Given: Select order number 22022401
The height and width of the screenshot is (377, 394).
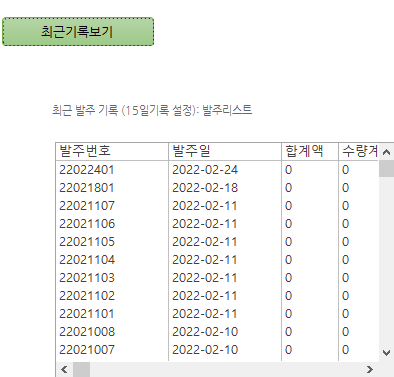Looking at the screenshot, I should click(87, 170).
